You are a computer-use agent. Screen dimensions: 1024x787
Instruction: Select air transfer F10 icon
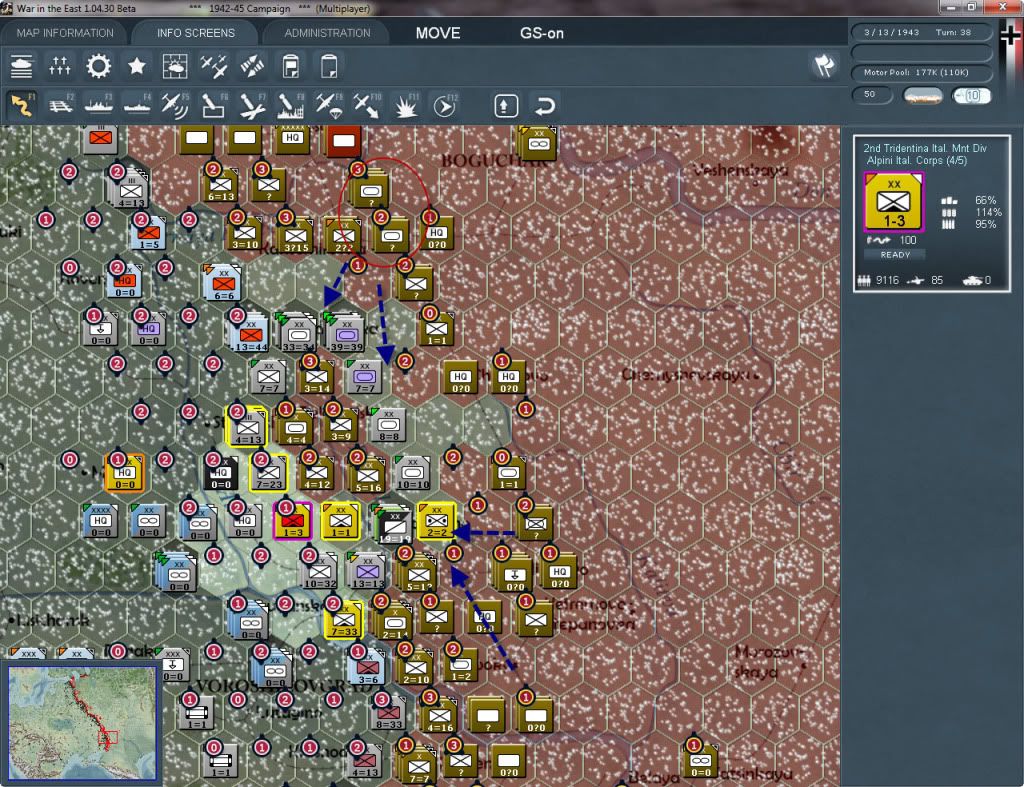click(x=366, y=105)
